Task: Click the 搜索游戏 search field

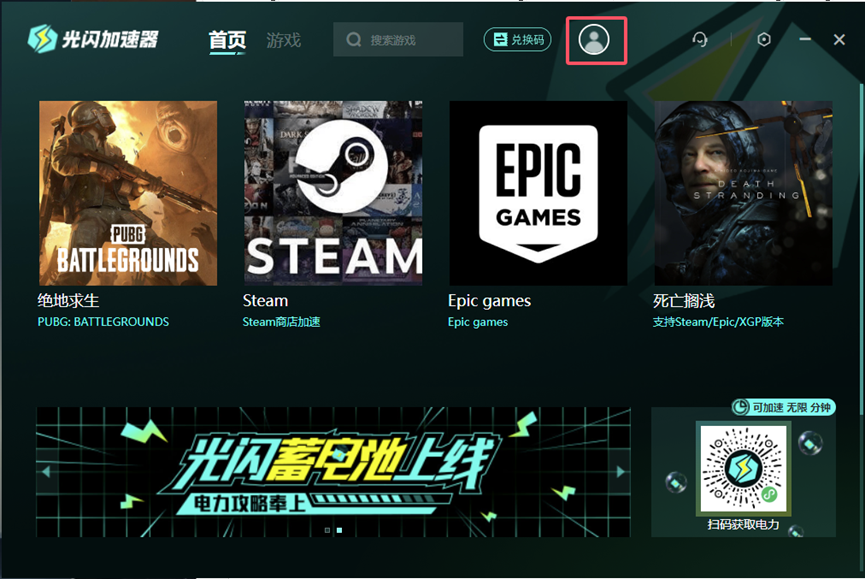Action: click(x=398, y=40)
